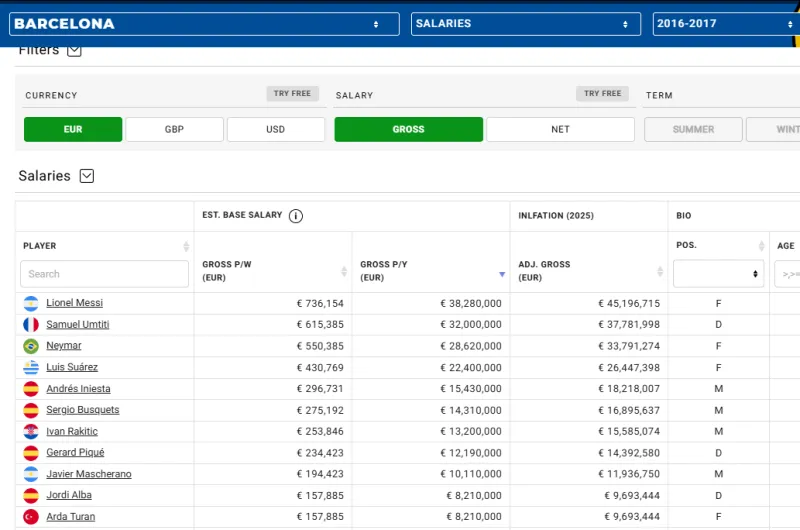Click Turkey flag next to Arda Turan
Image resolution: width=800 pixels, height=530 pixels.
click(x=31, y=517)
